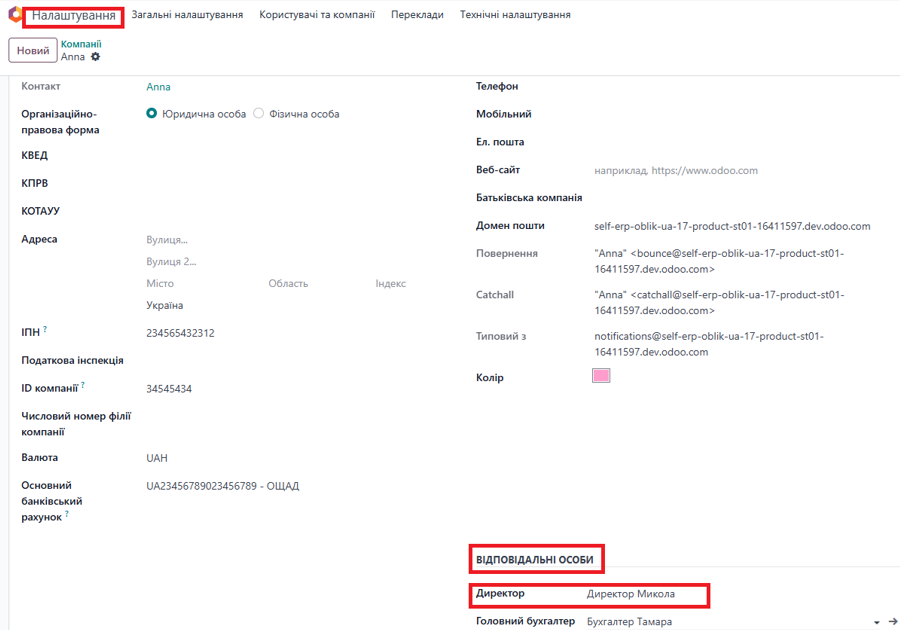Select the Фізична особа radio button
The width and height of the screenshot is (900, 630).
click(259, 114)
